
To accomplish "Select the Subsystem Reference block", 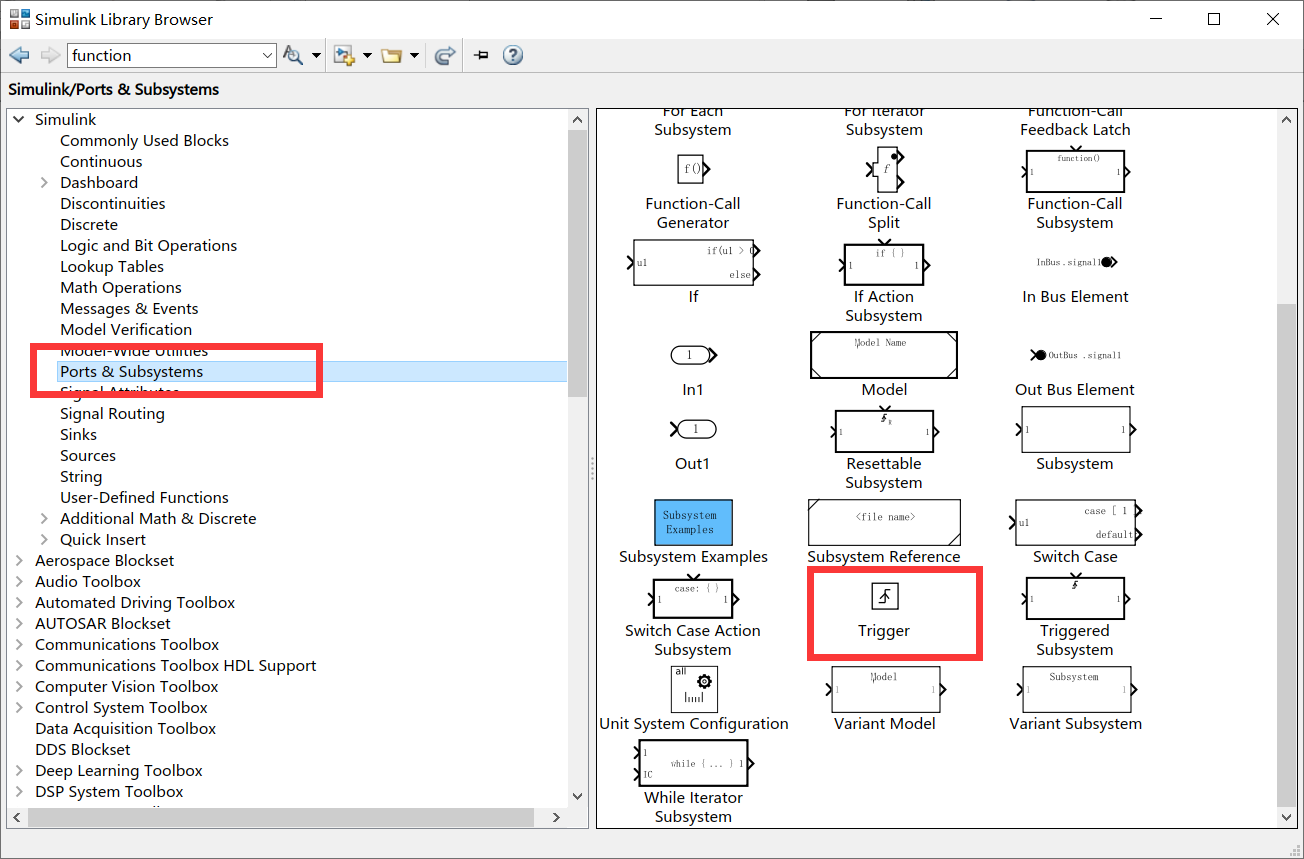I will [884, 522].
